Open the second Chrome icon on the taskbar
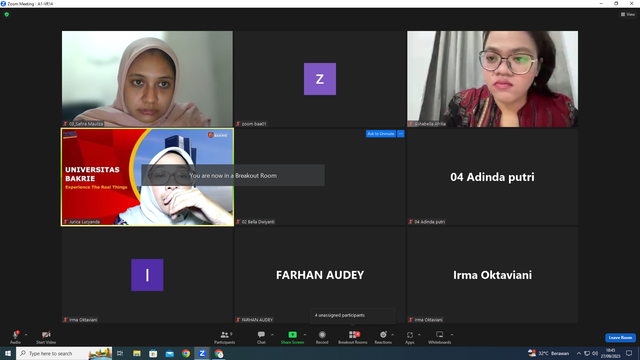The width and height of the screenshot is (640, 360). click(219, 353)
